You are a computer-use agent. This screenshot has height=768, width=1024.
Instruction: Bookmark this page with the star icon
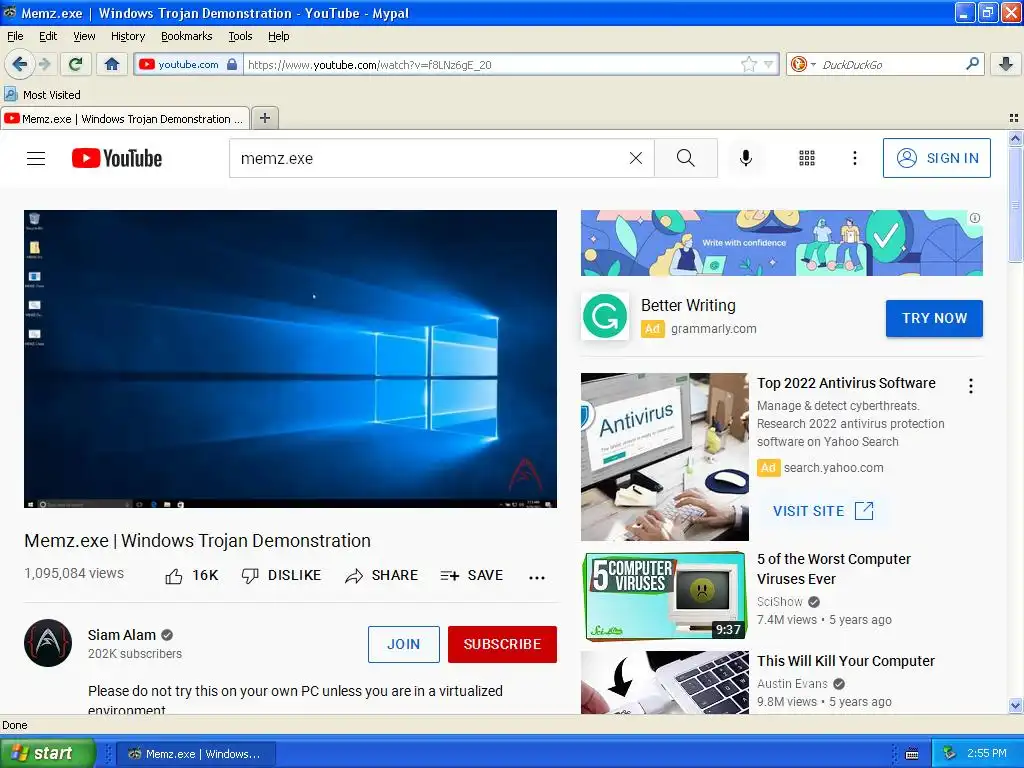(x=748, y=64)
